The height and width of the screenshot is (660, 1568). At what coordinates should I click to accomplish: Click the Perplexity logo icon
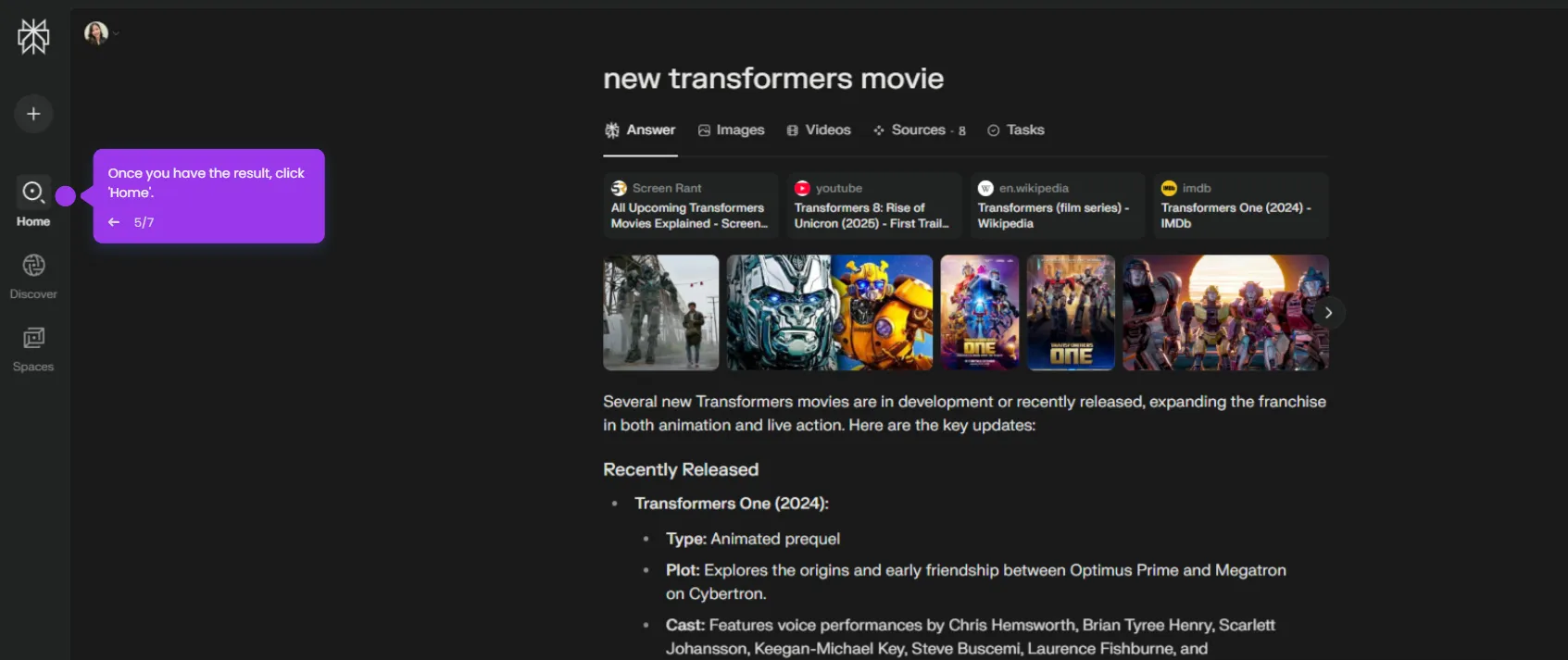33,37
